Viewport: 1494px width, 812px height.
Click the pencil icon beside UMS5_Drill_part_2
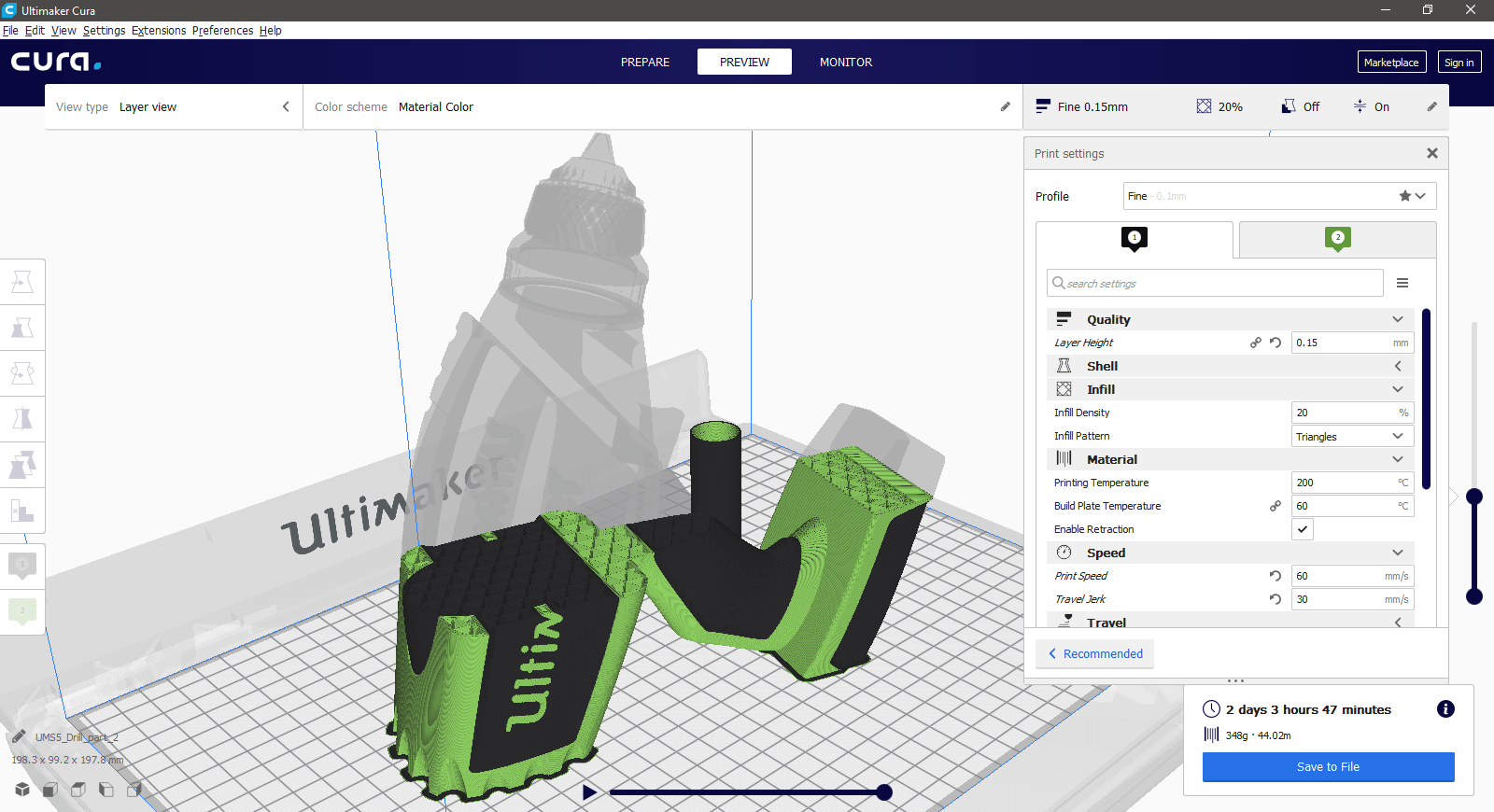(x=19, y=736)
